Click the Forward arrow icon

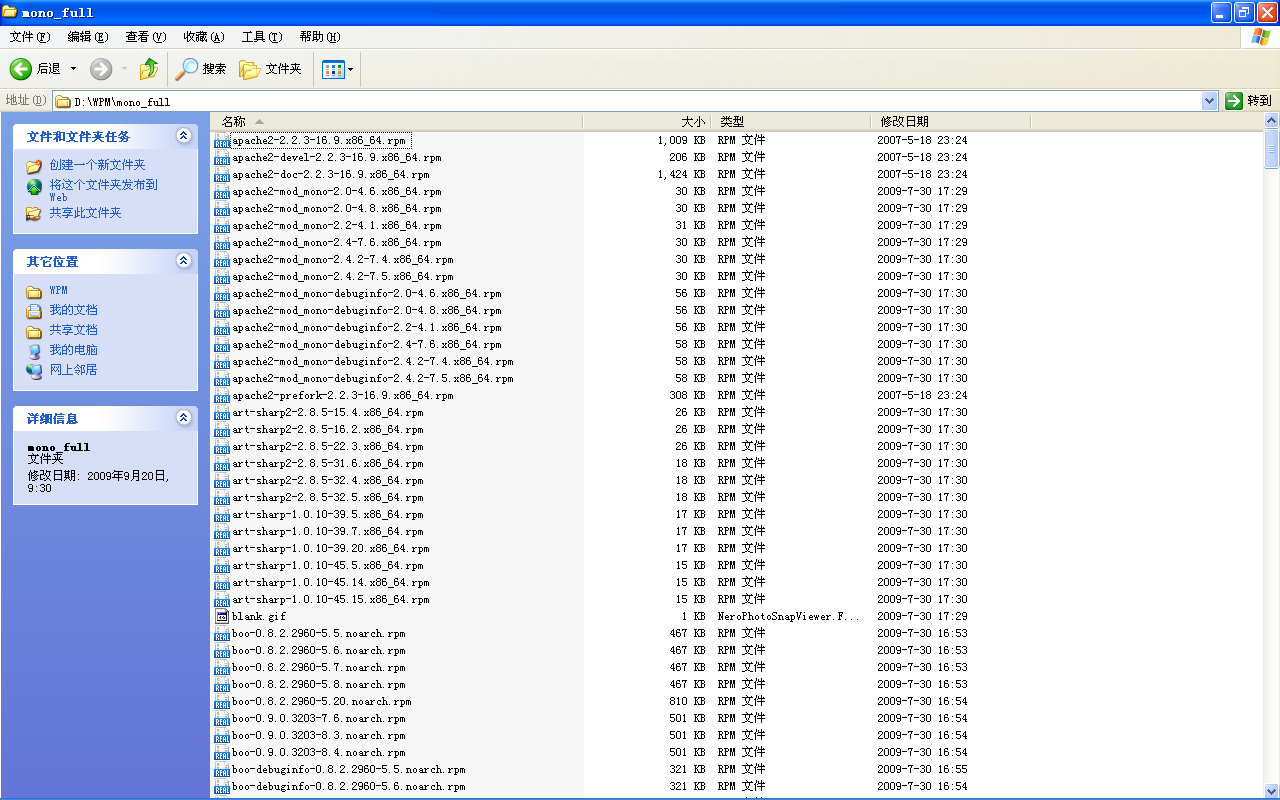pos(101,69)
